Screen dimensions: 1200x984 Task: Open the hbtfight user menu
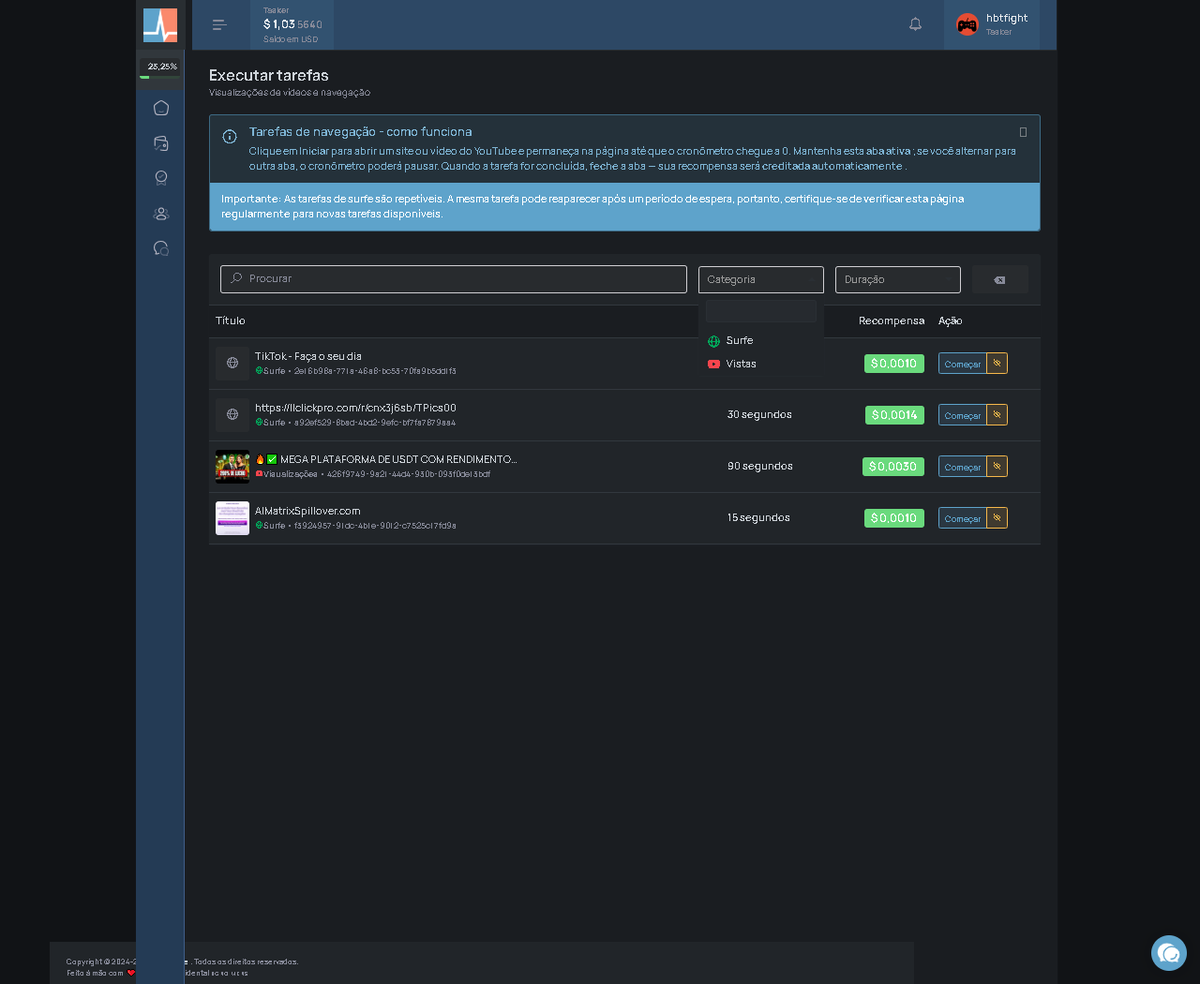pos(992,25)
